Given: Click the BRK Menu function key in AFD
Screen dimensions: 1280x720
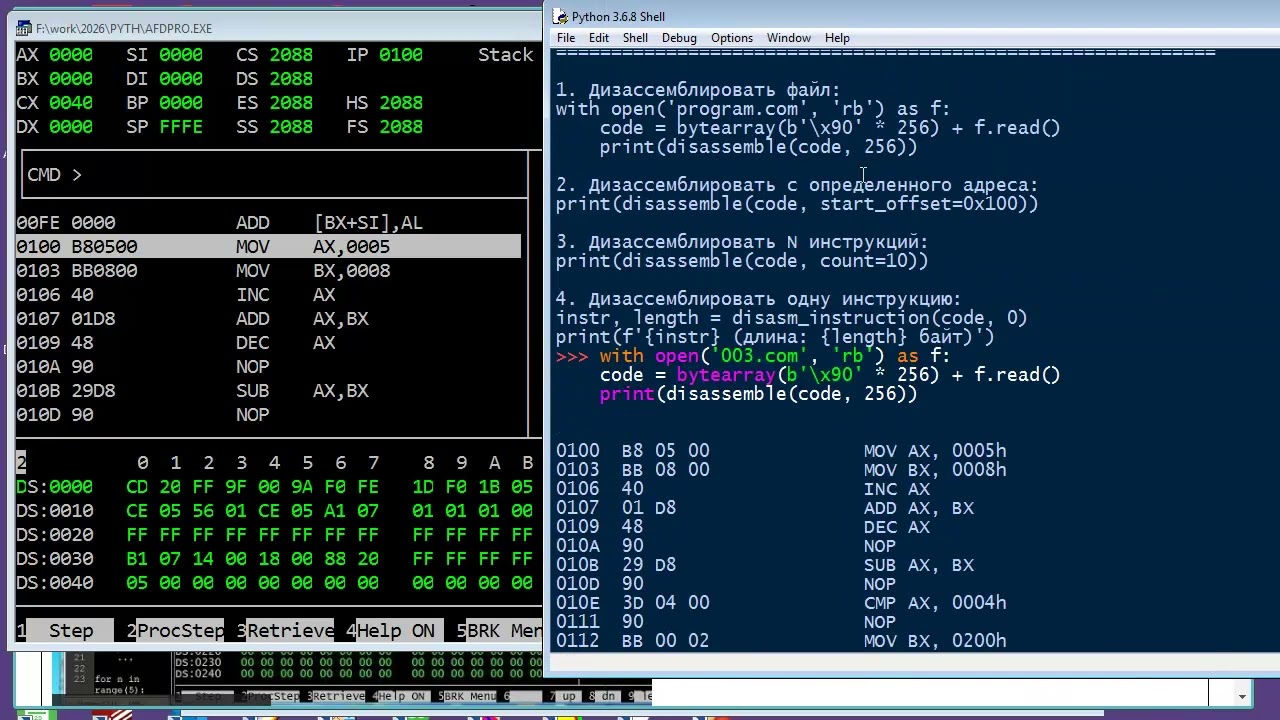Looking at the screenshot, I should point(505,631).
